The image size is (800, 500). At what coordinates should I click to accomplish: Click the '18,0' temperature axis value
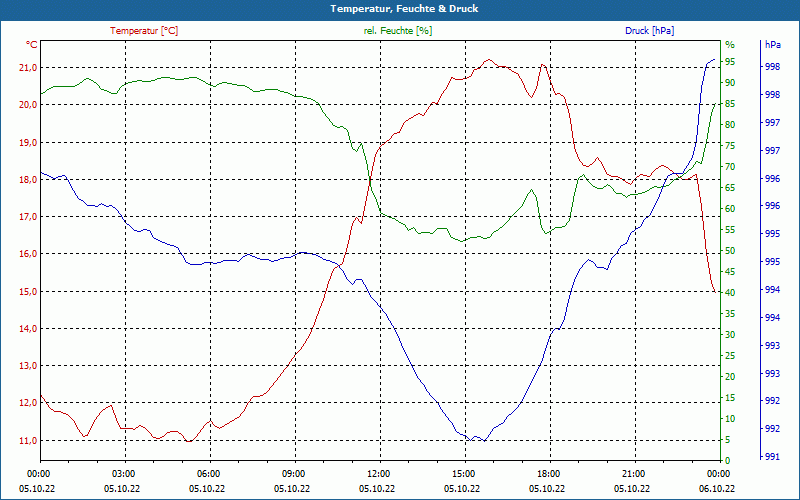point(28,180)
